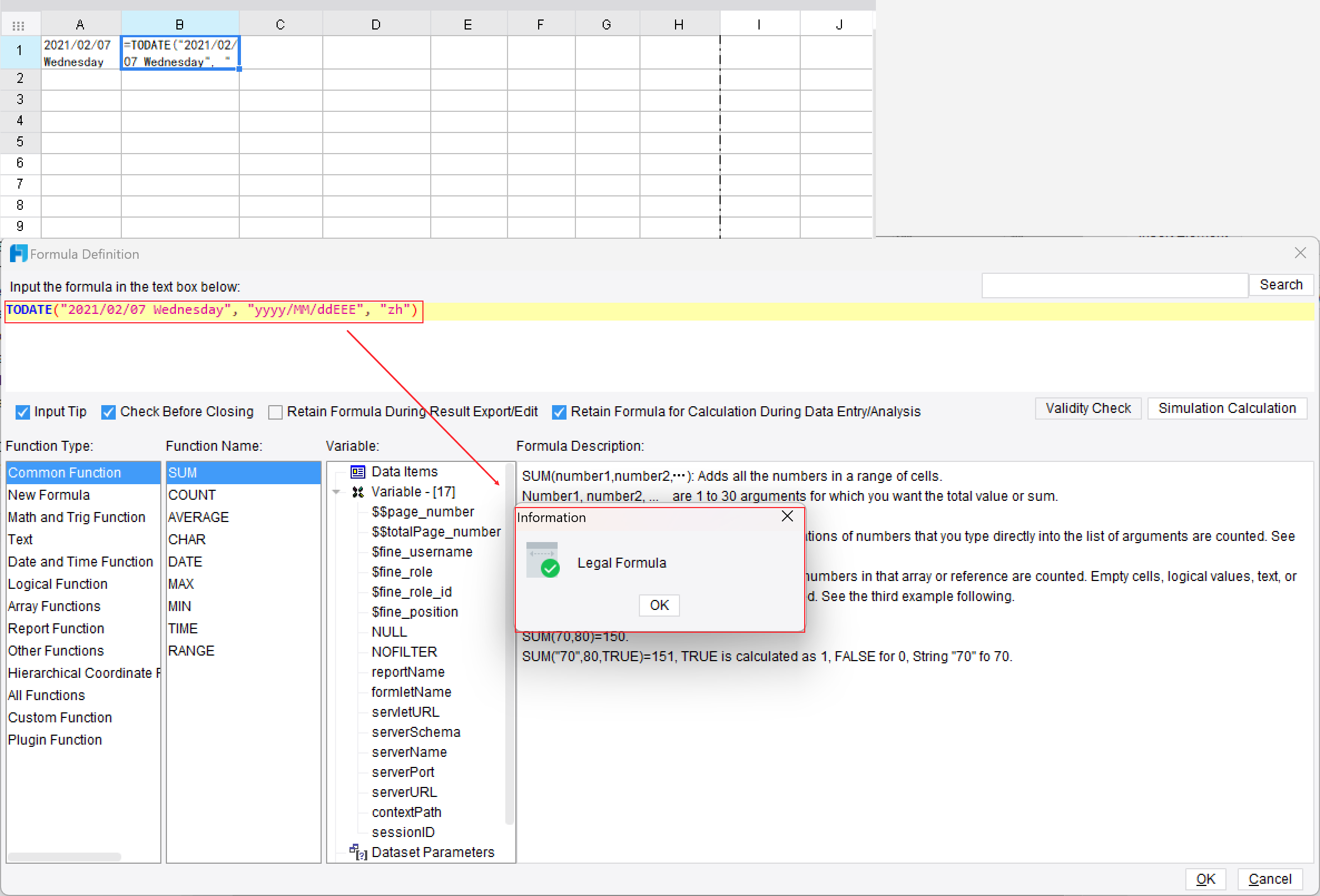Screen dimensions: 1320x896
Task: Choose the DATE function name
Action: click(x=243, y=562)
